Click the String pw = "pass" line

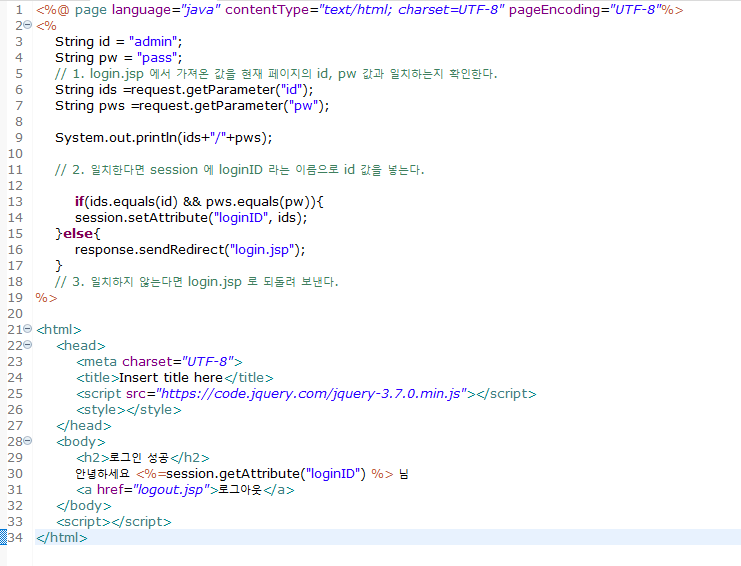click(x=119, y=58)
